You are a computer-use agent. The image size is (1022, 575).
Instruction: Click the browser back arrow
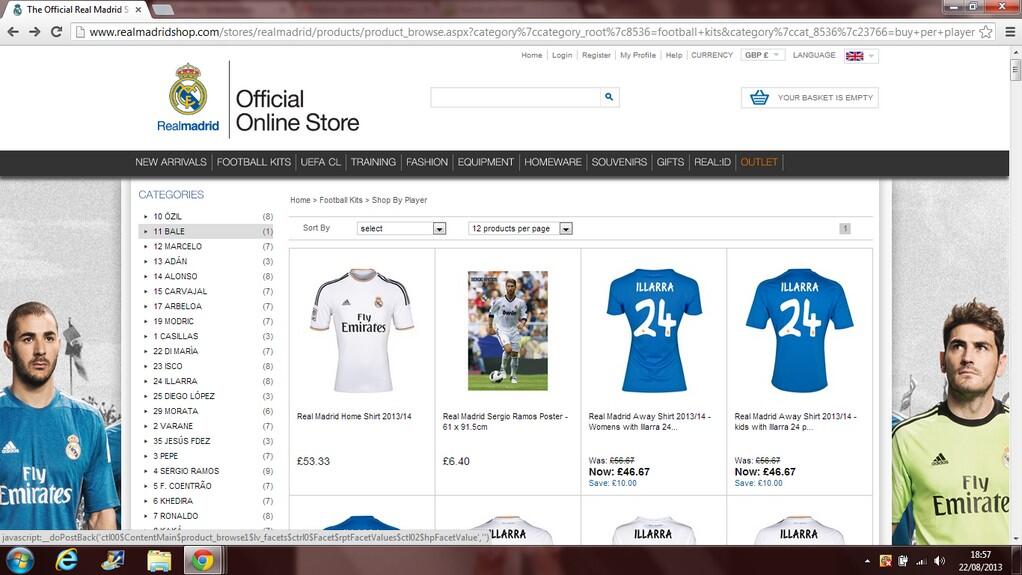tap(13, 31)
